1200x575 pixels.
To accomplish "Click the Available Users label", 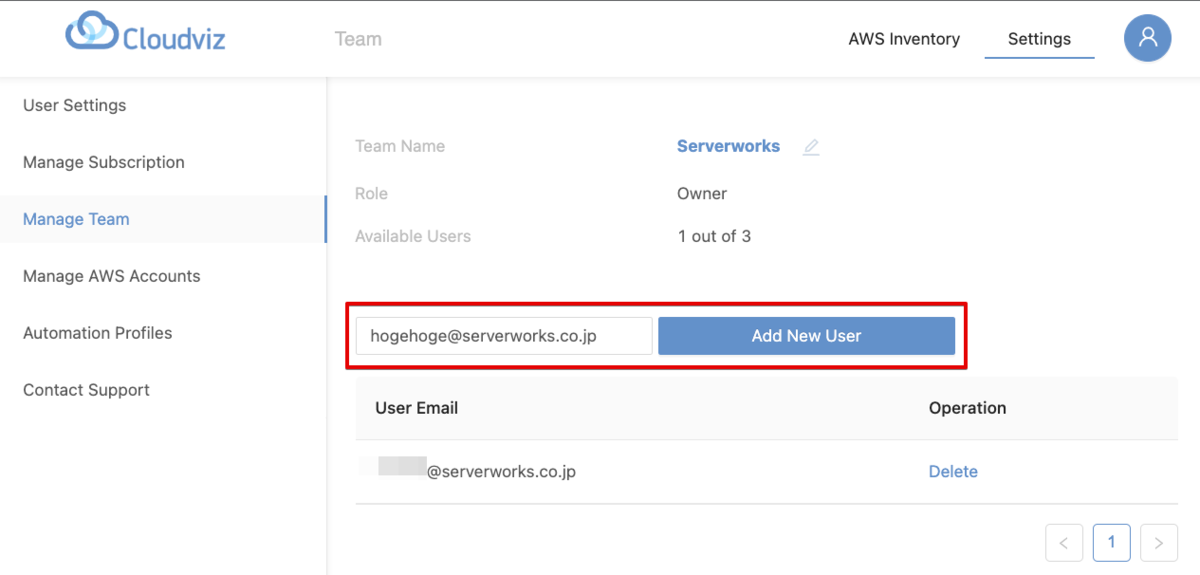I will [x=413, y=237].
